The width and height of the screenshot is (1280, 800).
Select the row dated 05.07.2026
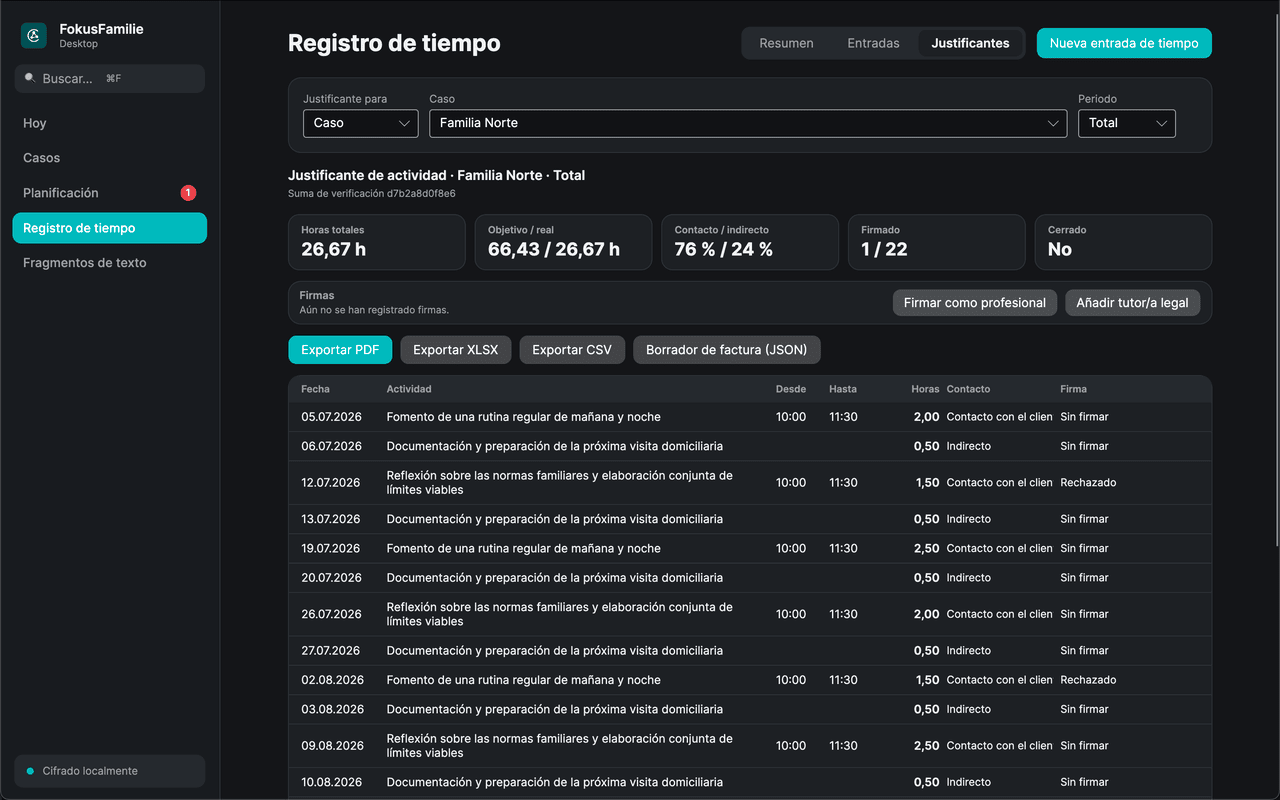click(750, 417)
